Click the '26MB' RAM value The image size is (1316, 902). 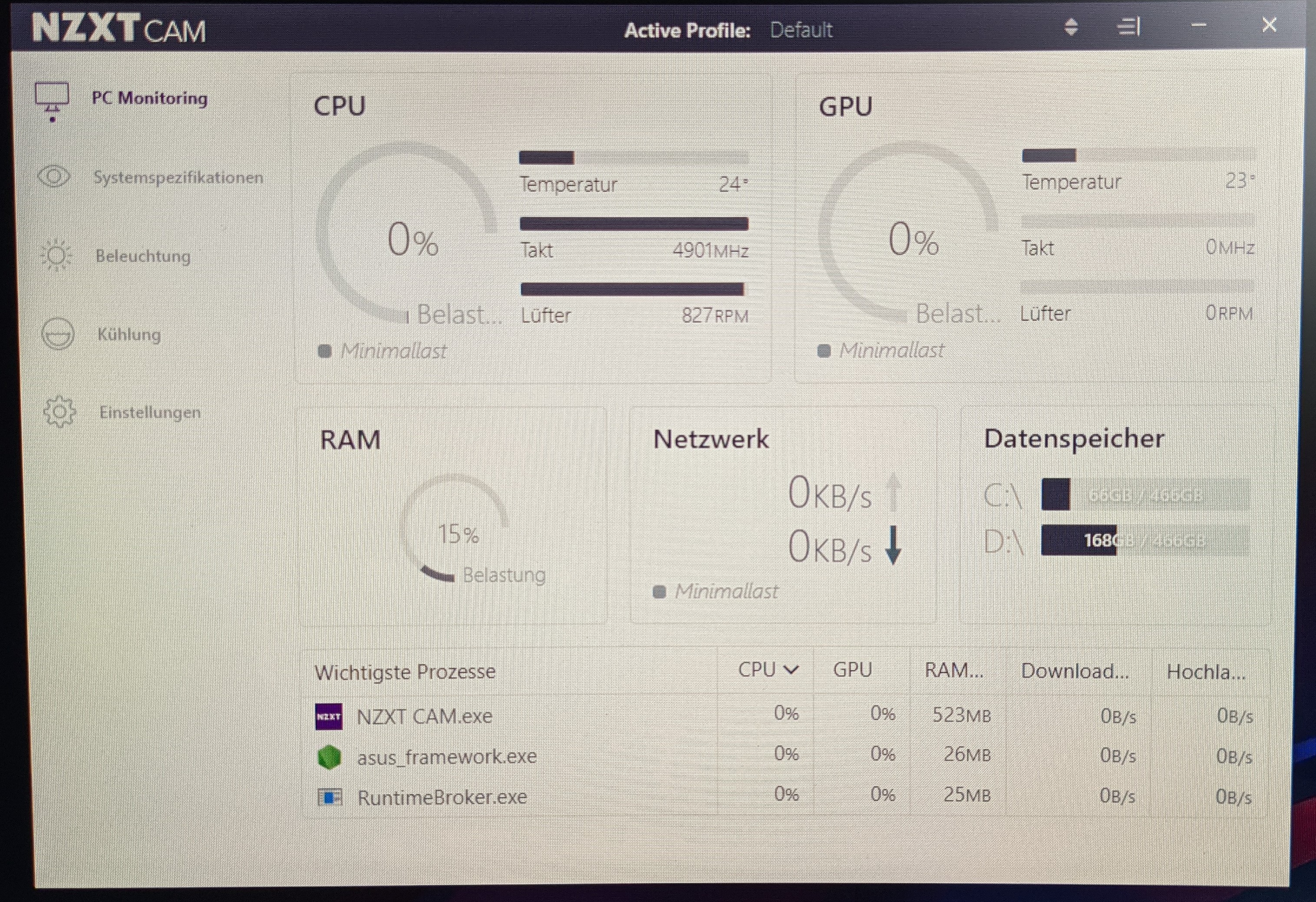(967, 754)
